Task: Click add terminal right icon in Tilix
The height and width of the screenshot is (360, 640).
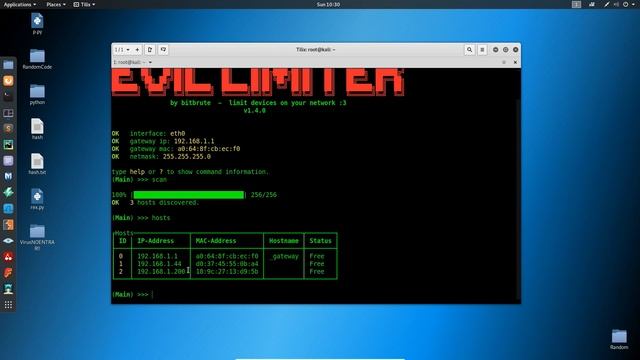Action: 150,50
